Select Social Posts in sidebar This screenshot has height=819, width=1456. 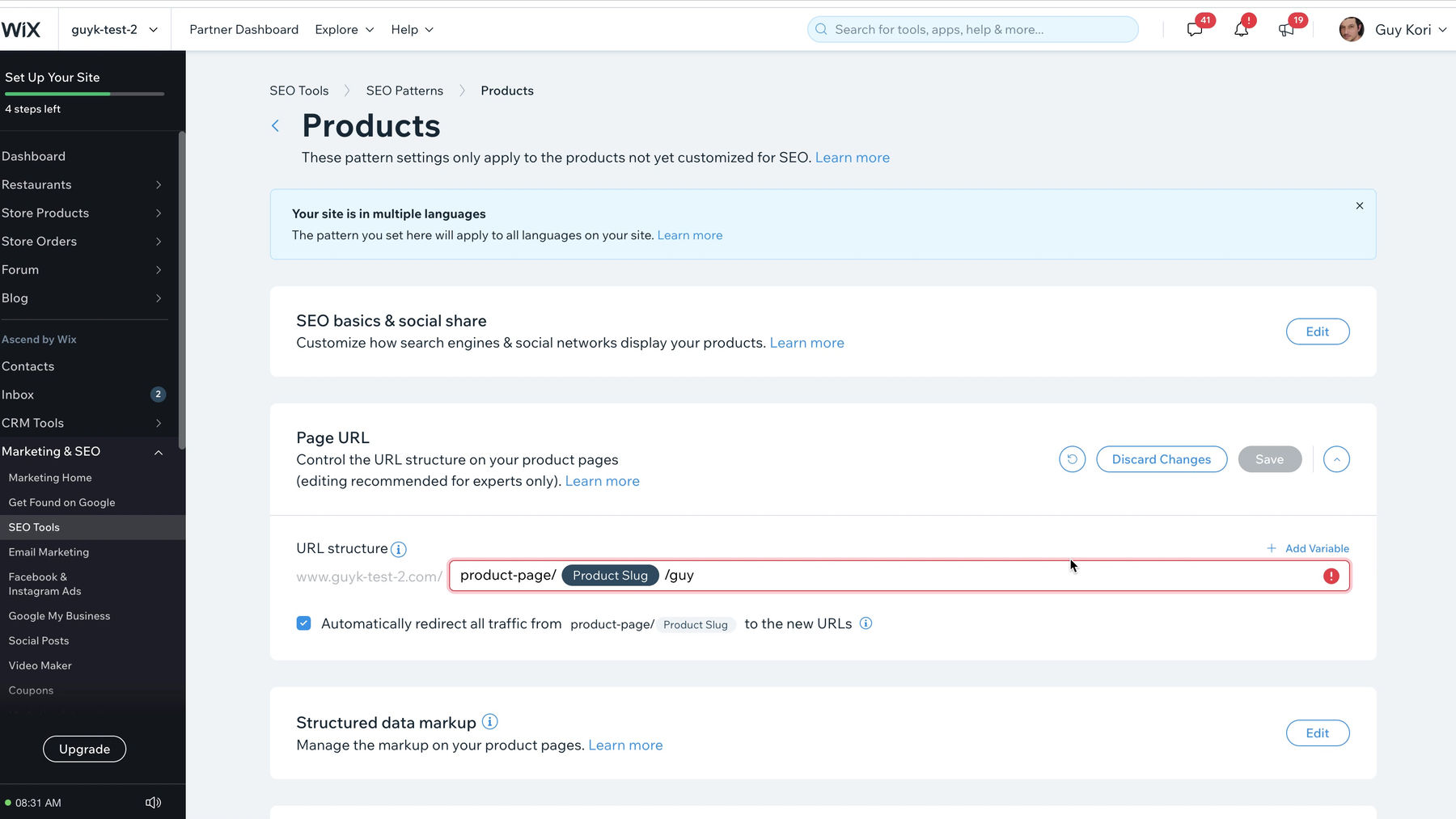click(x=39, y=641)
